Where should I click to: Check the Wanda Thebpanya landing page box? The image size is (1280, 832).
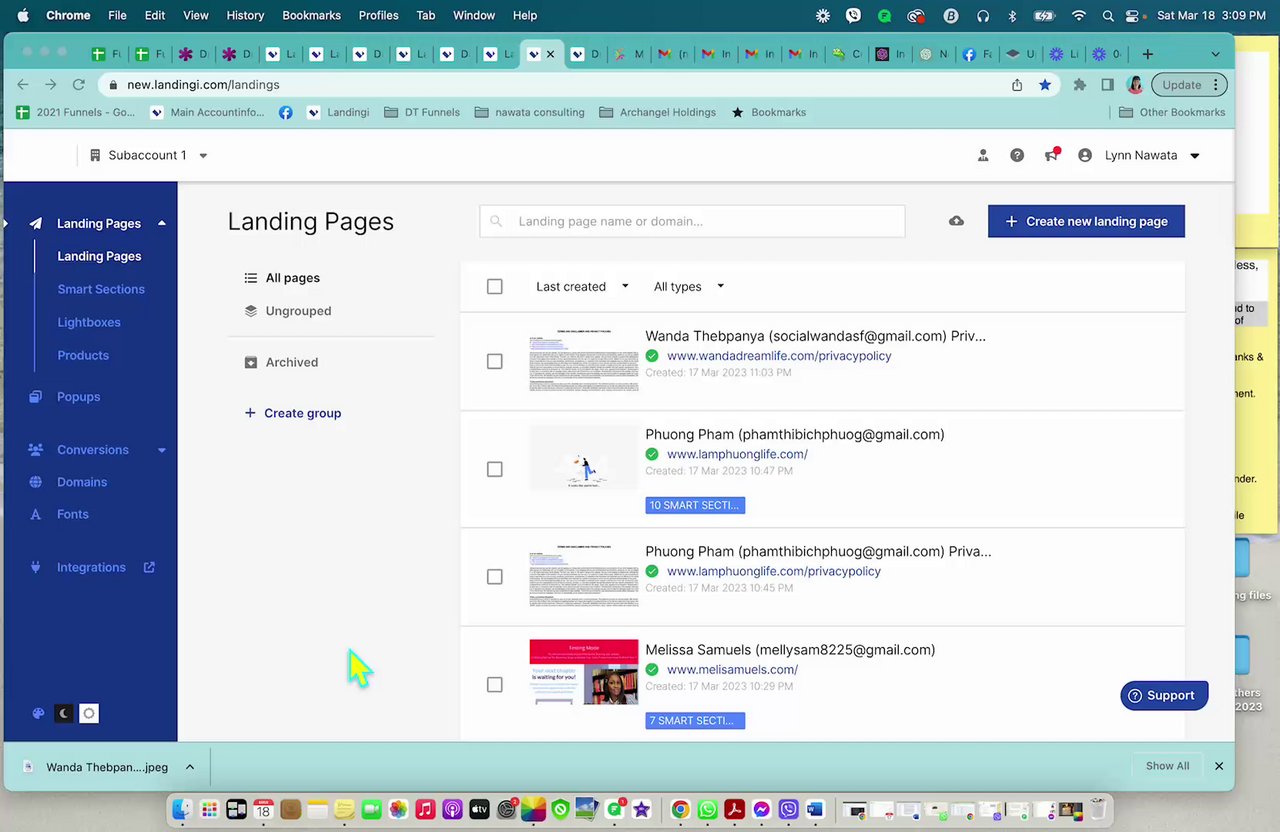point(495,361)
